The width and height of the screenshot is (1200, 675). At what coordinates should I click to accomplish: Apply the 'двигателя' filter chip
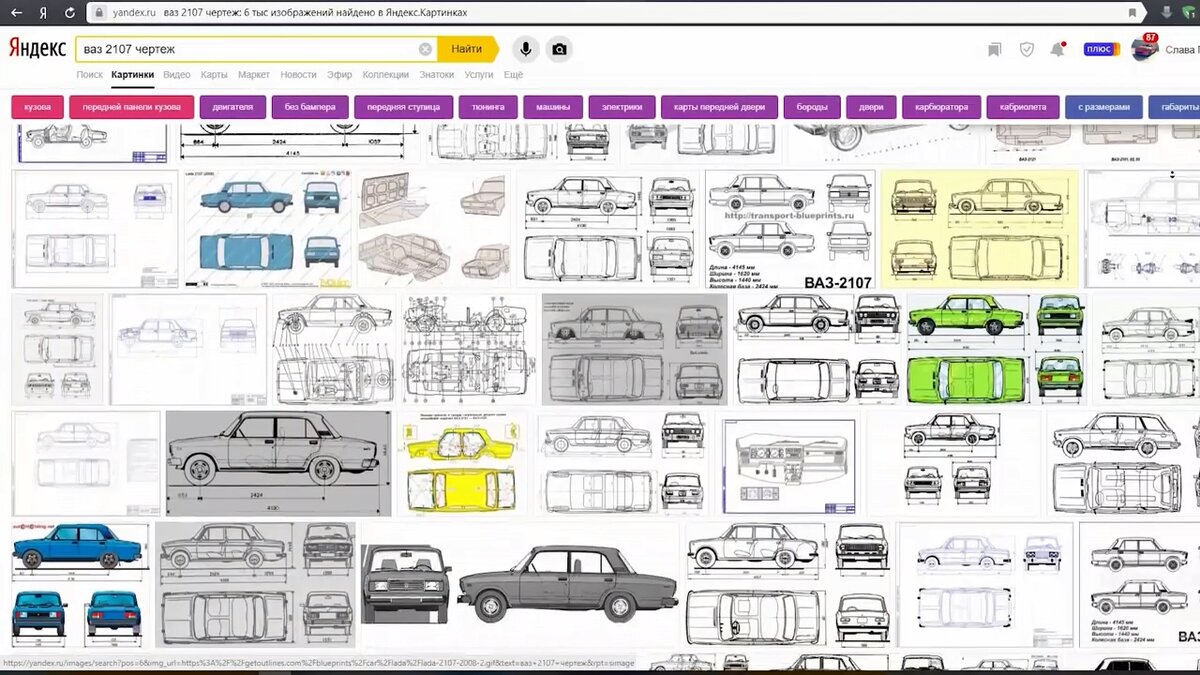[233, 107]
